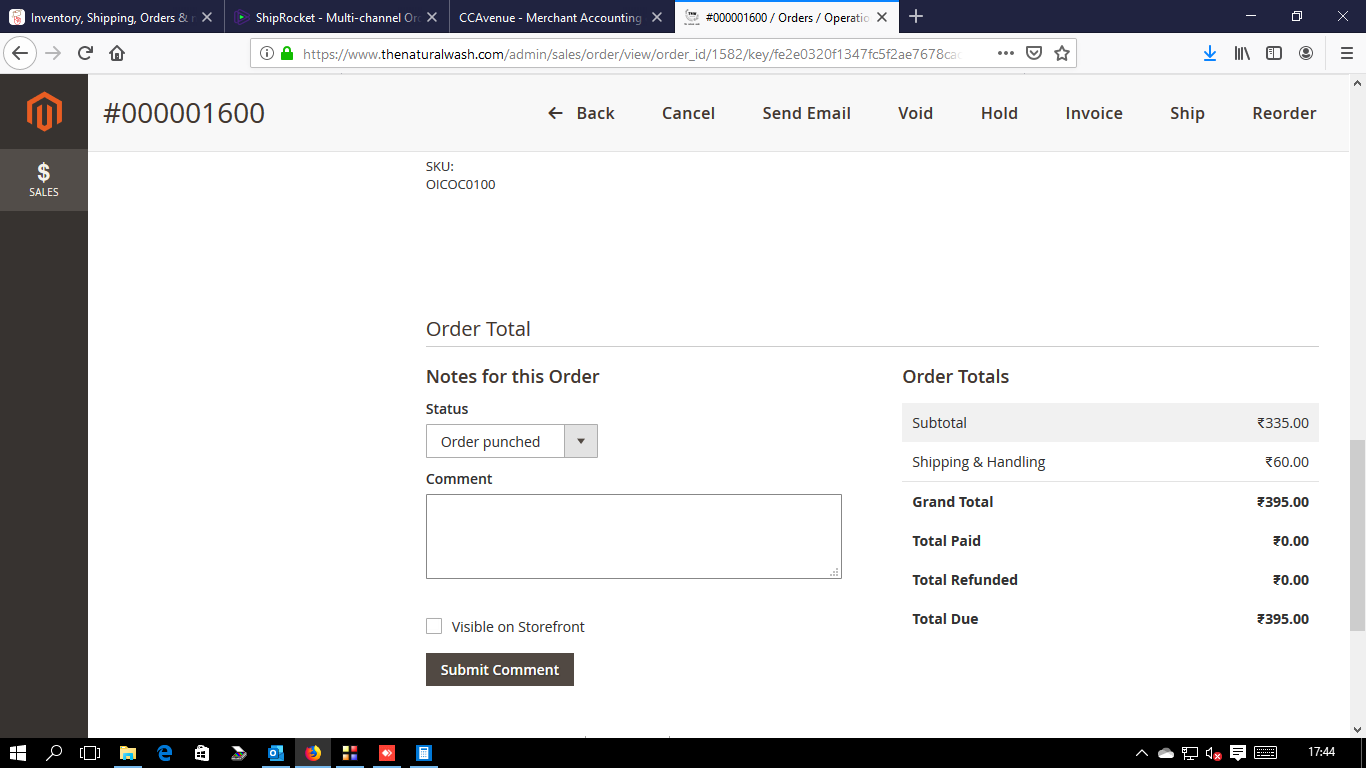Open Windows taskbar search
This screenshot has width=1366, height=768.
click(x=54, y=753)
